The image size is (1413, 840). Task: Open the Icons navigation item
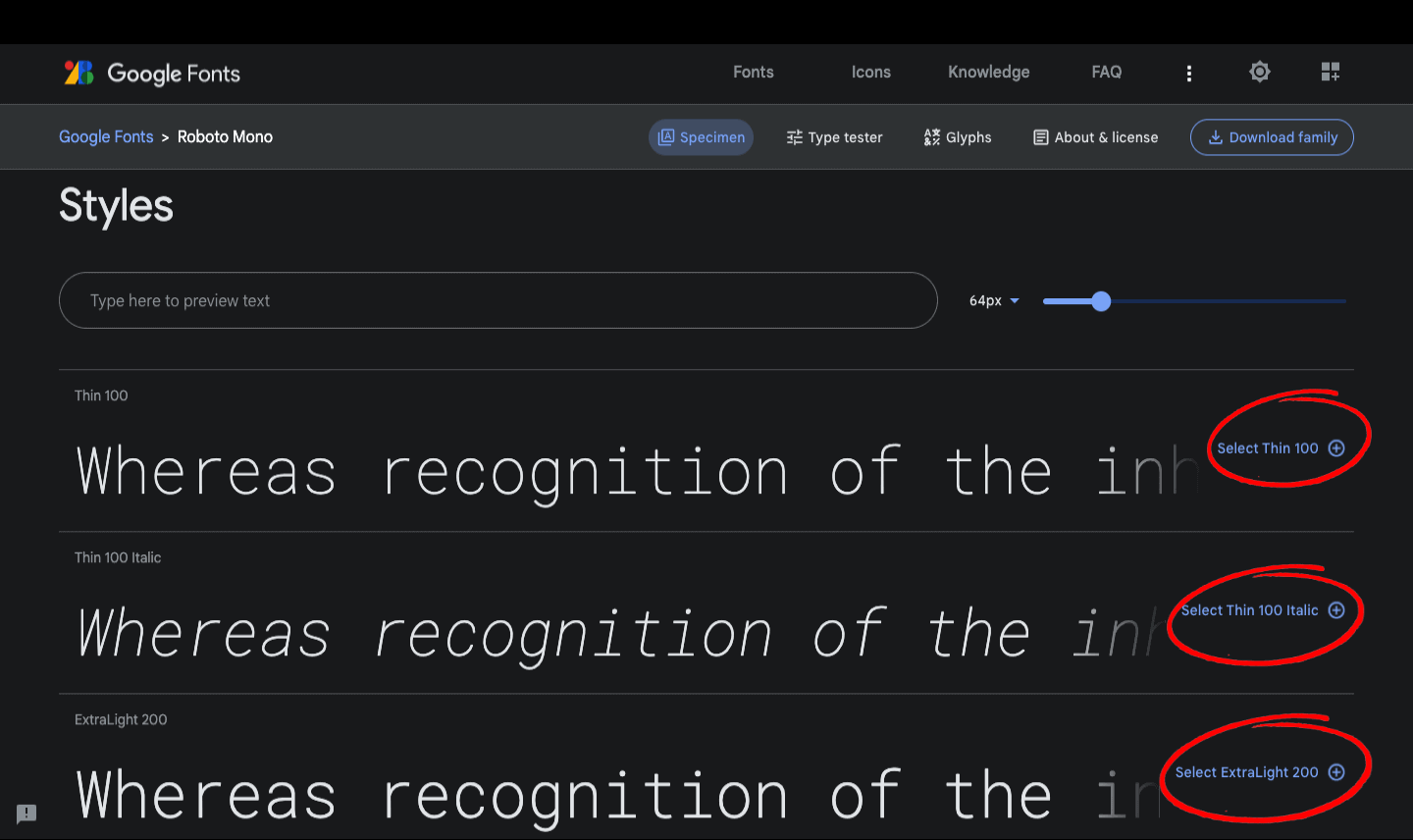tap(871, 73)
